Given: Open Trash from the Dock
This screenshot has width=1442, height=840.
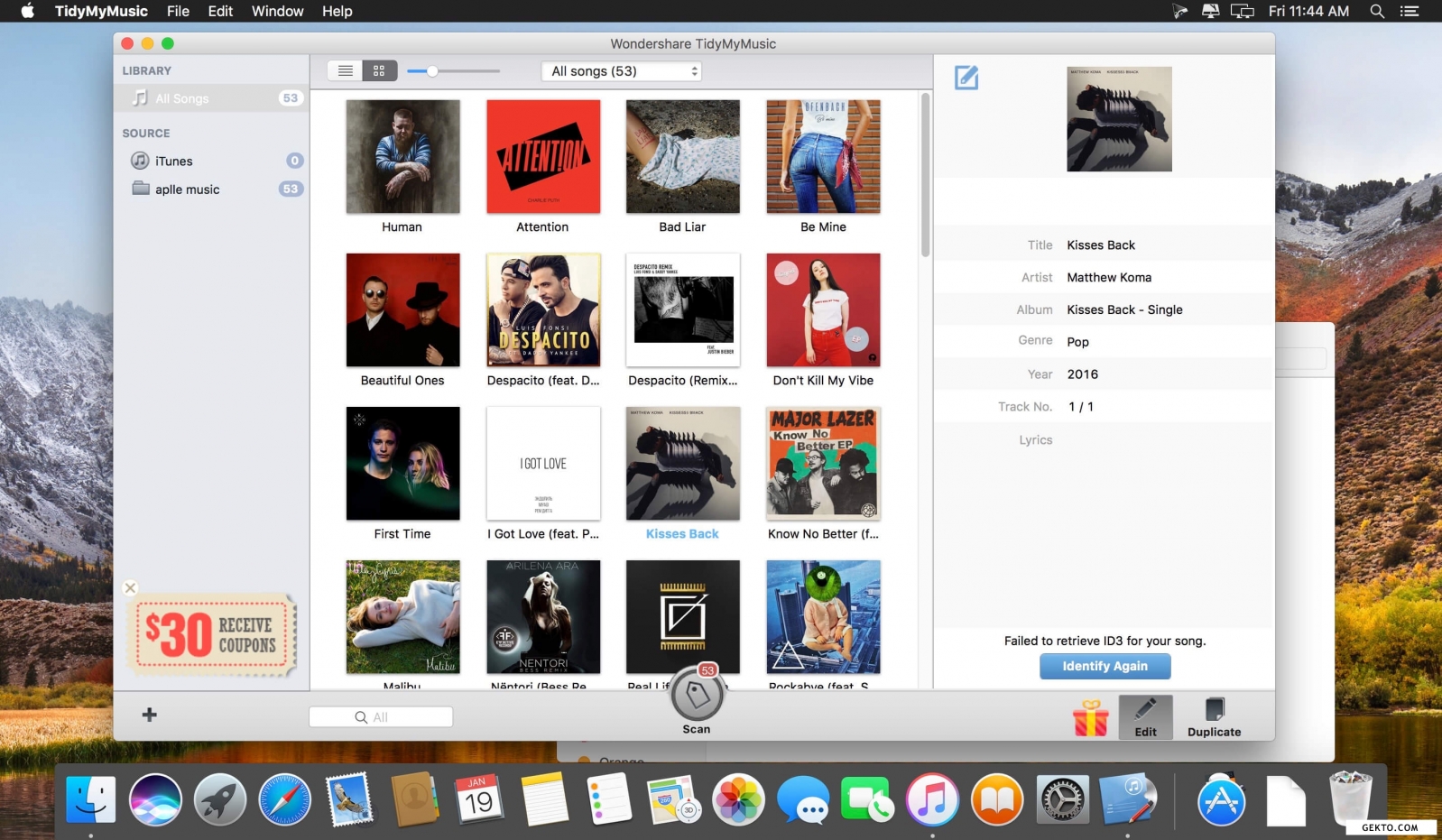Looking at the screenshot, I should click(x=1351, y=798).
